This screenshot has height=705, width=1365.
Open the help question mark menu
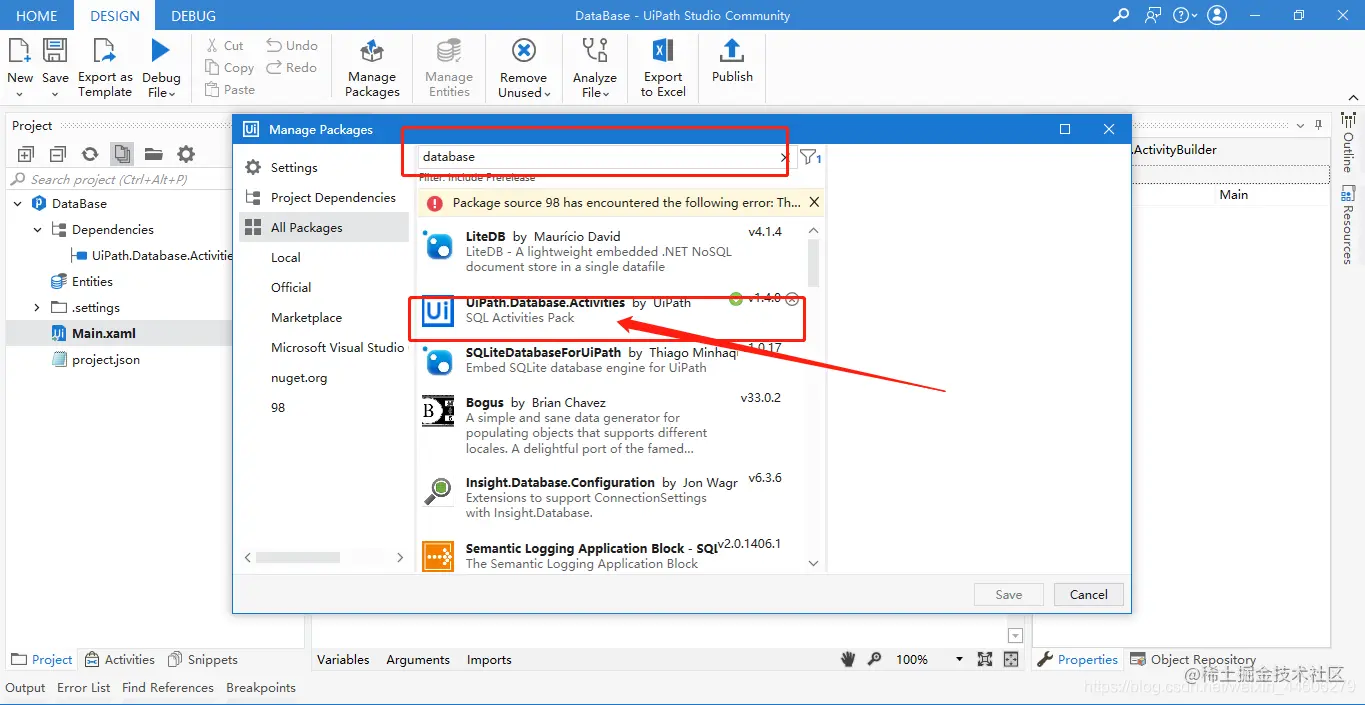[x=1185, y=15]
